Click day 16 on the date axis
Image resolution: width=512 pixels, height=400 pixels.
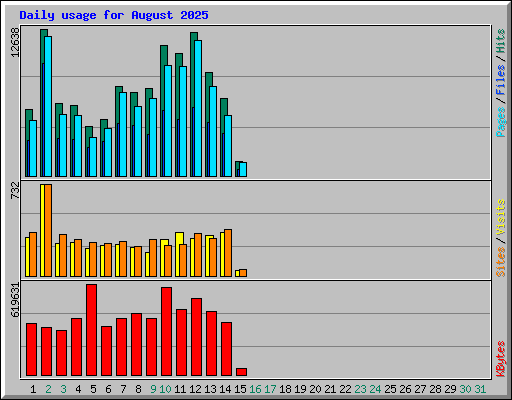(255, 389)
